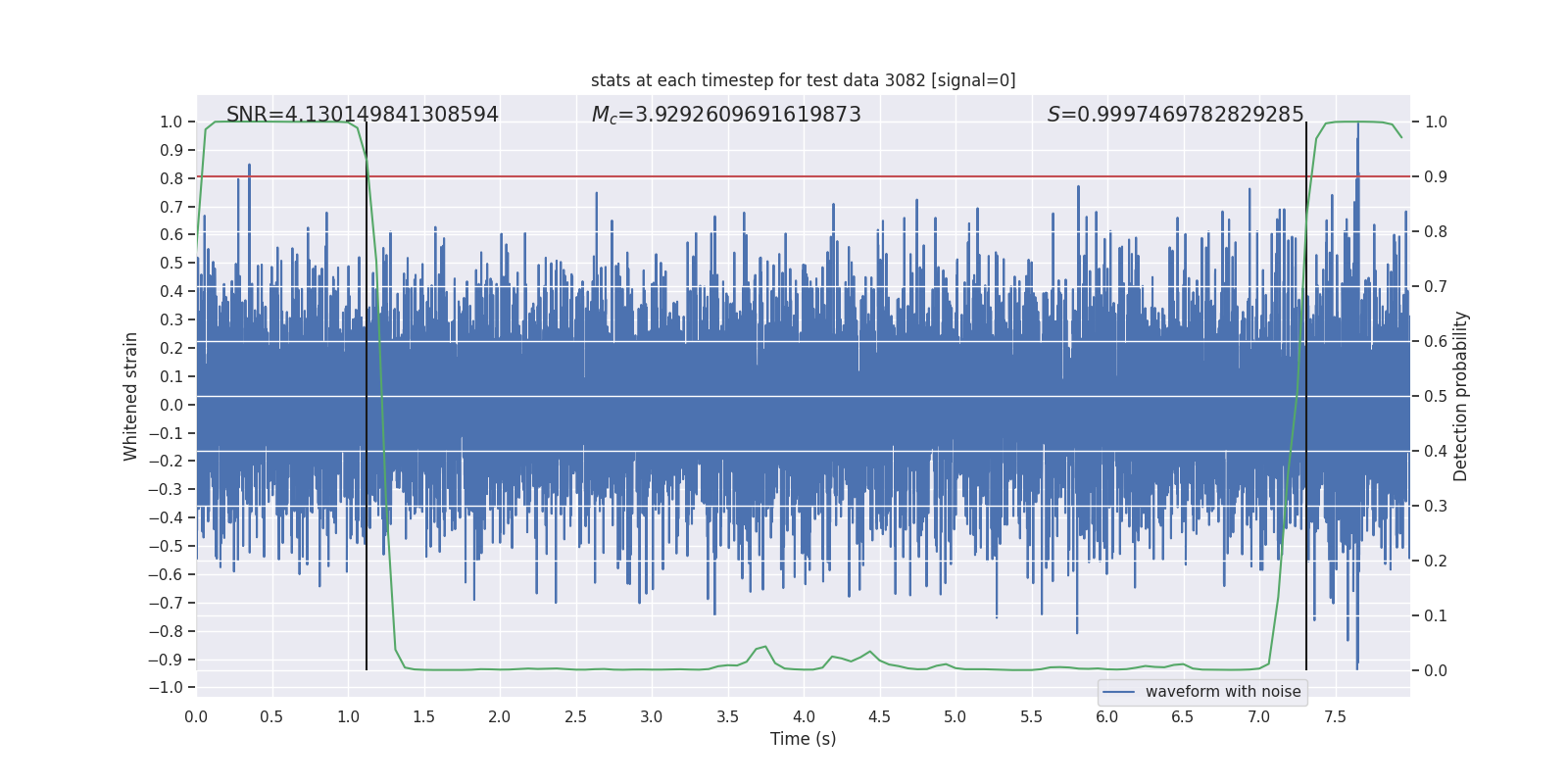Click the 'Whitened strain' y-axis label
The width and height of the screenshot is (1568, 784).
pyautogui.click(x=131, y=396)
